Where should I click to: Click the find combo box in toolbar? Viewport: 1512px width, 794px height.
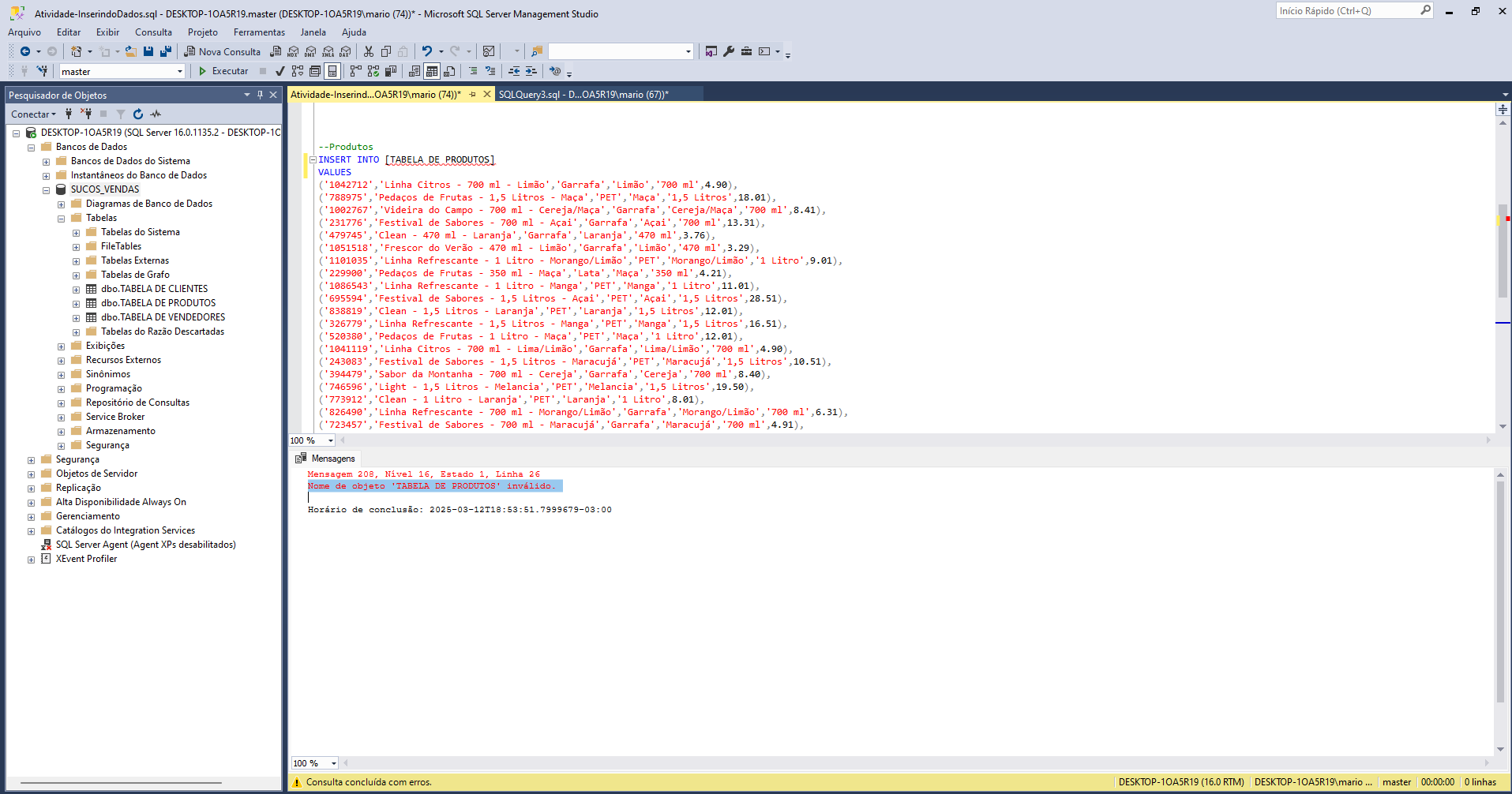[621, 51]
